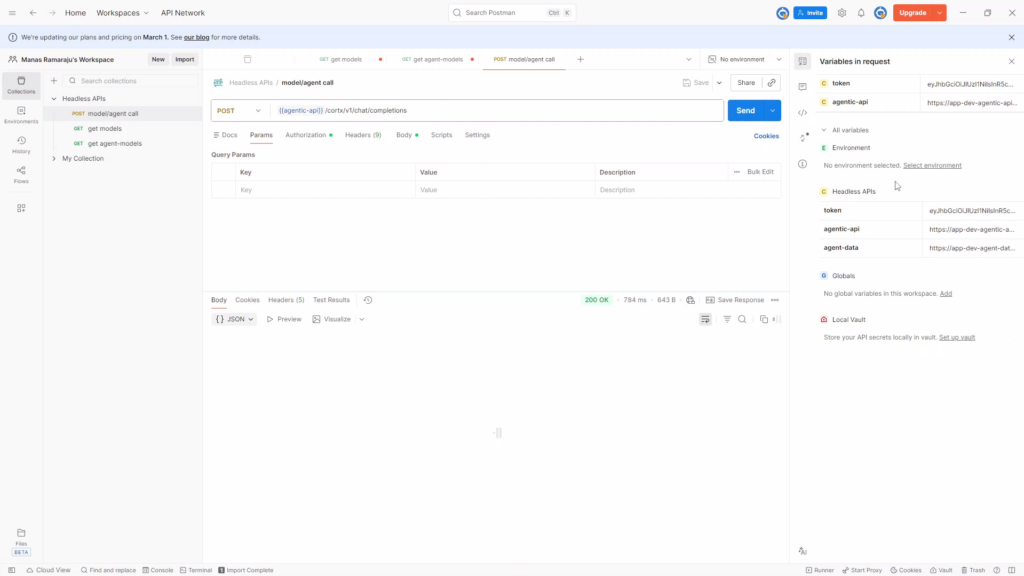Toggle wrap lines in the response viewer
The width and height of the screenshot is (1024, 576).
(x=705, y=319)
